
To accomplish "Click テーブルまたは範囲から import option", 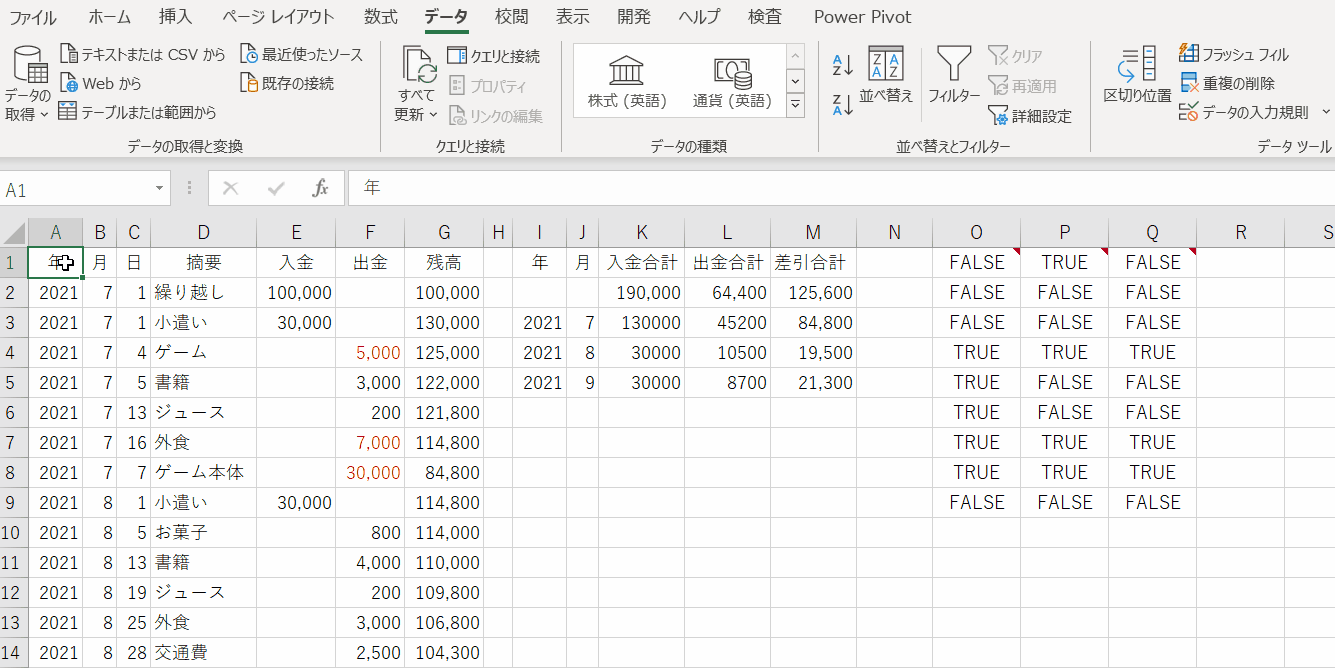I will tap(140, 108).
